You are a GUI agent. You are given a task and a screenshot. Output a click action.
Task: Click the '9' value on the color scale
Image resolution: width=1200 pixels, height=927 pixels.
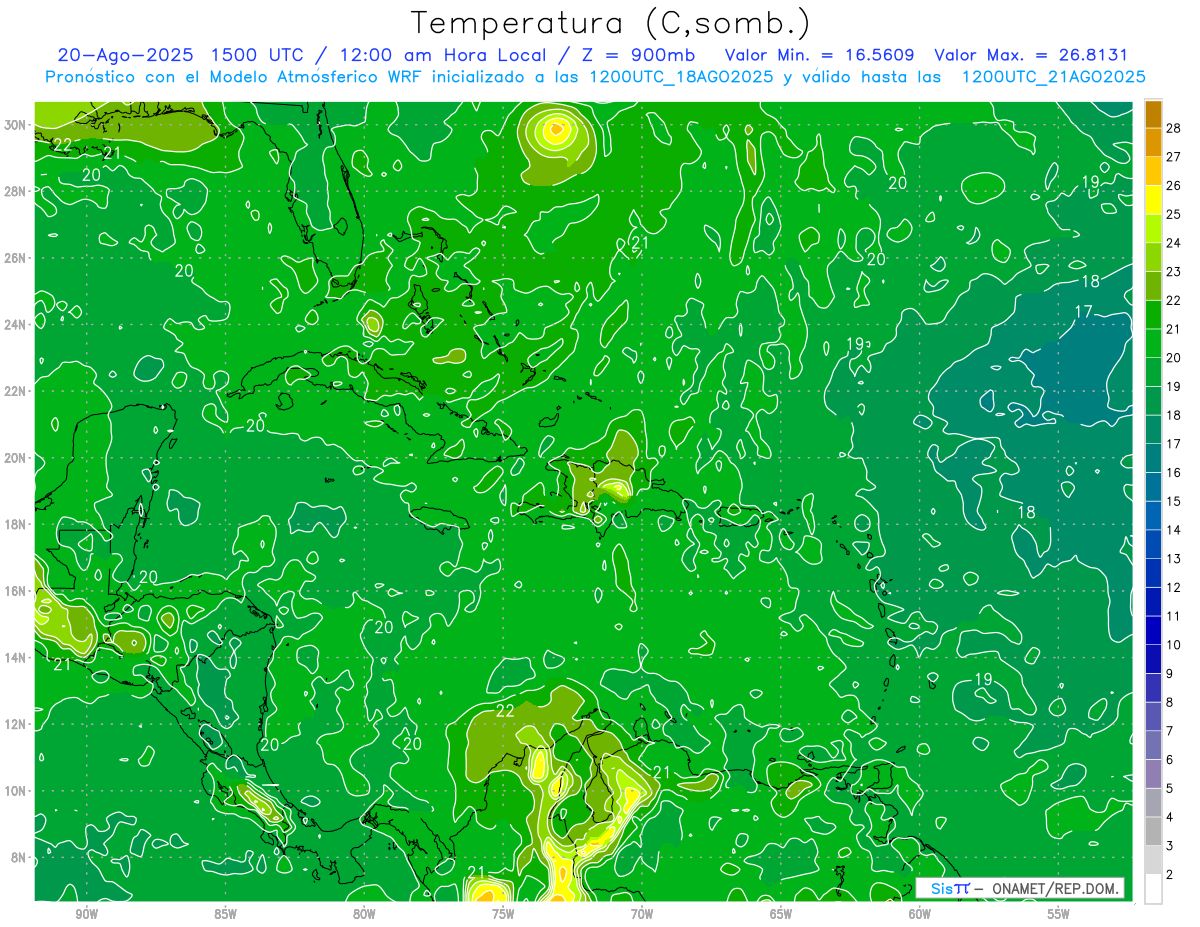(1171, 673)
